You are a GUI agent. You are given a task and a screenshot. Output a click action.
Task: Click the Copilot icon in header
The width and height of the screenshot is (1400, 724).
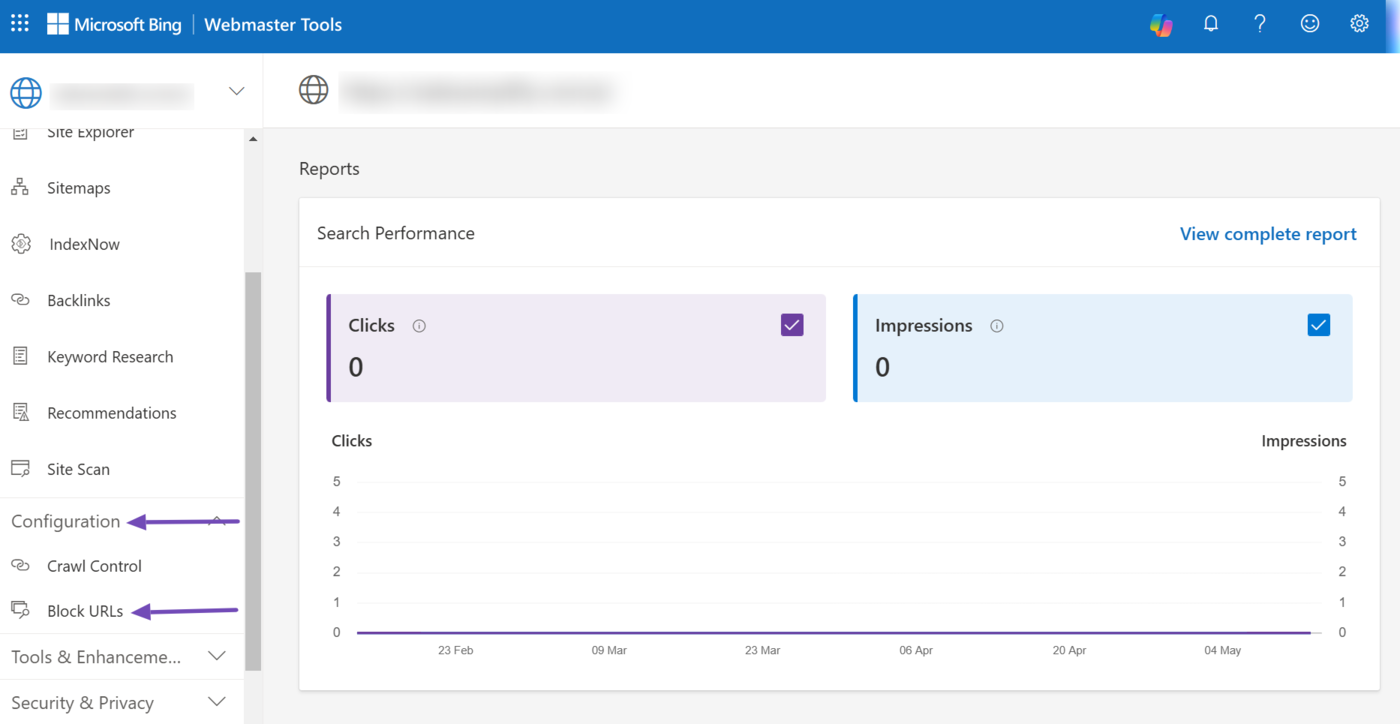(1161, 25)
